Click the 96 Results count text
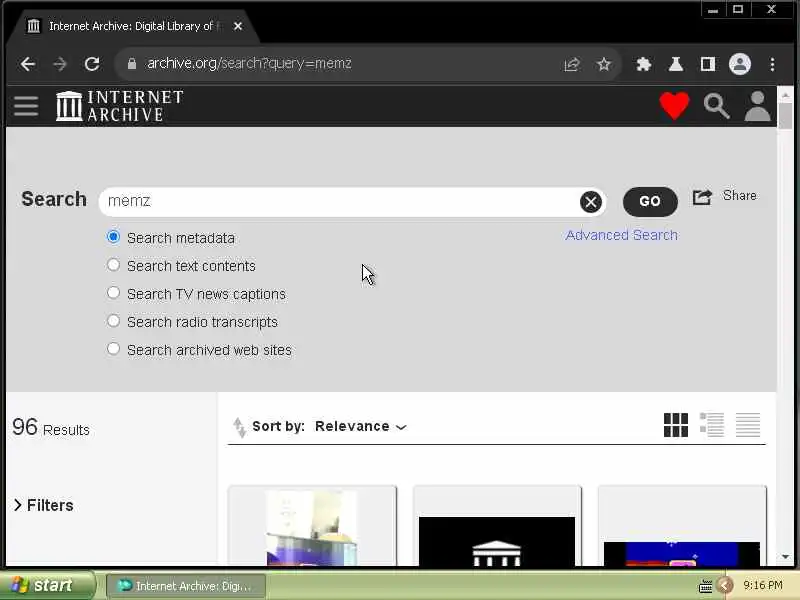 coord(51,428)
